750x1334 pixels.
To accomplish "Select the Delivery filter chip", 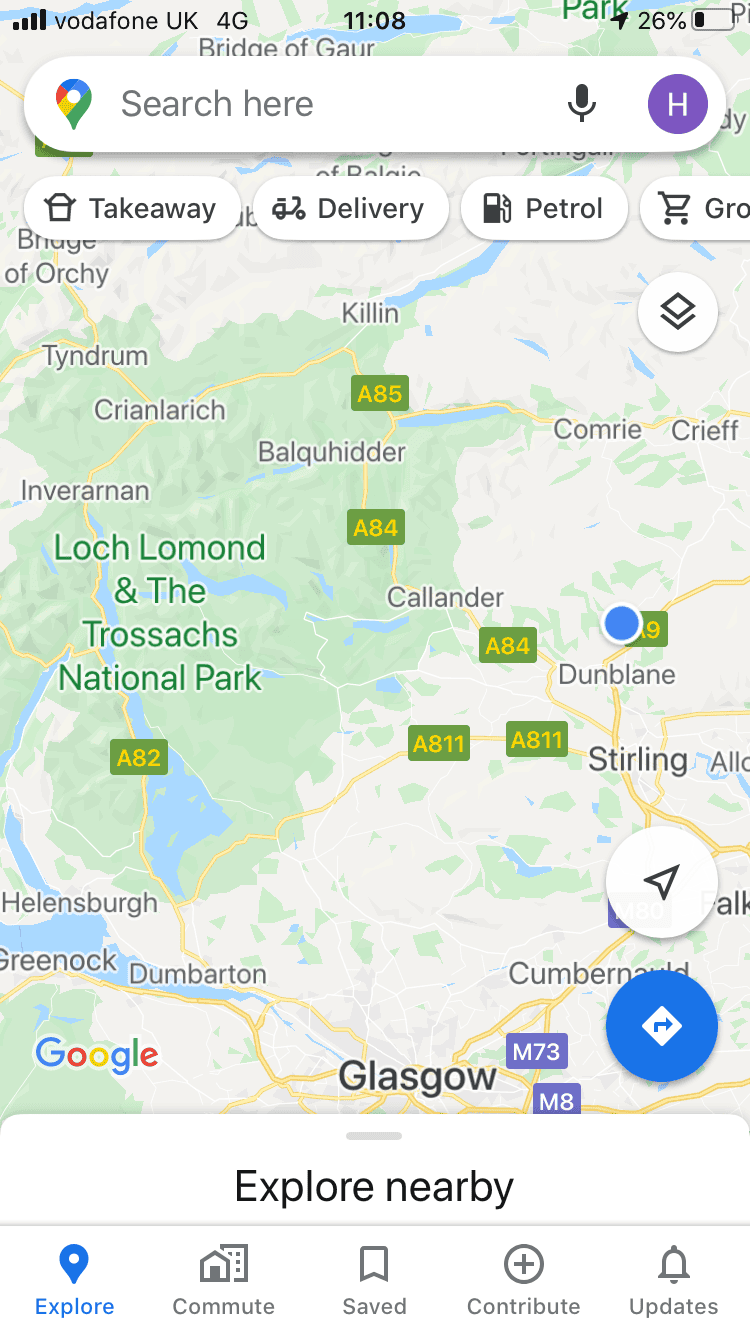I will coord(350,208).
